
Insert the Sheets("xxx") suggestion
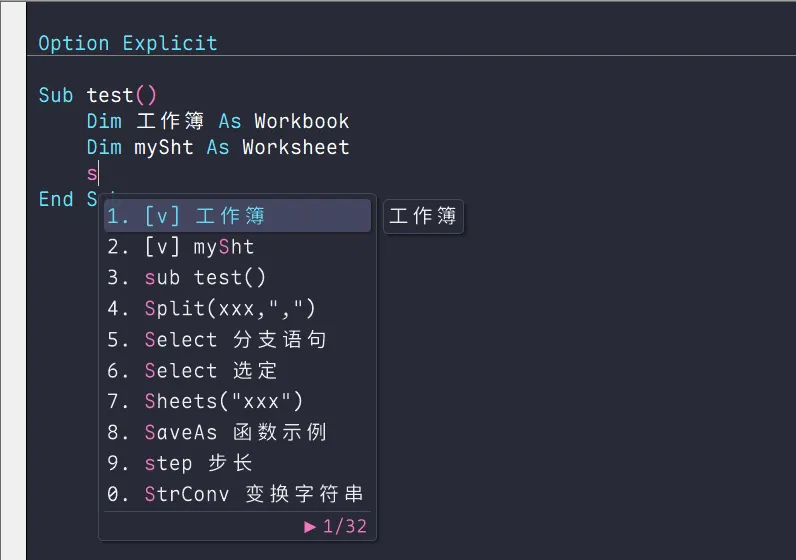coord(237,402)
